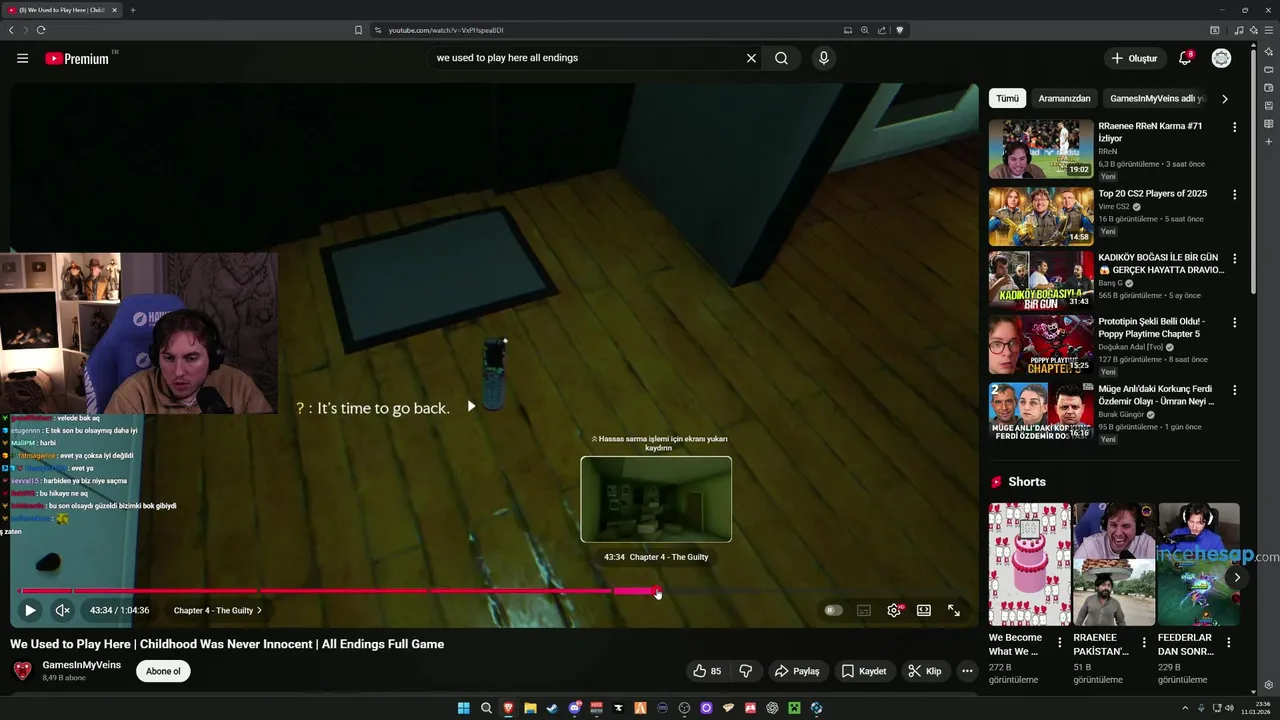Expand the Chapter 4 - The Guilty chapter list
The image size is (1280, 720).
(x=218, y=610)
